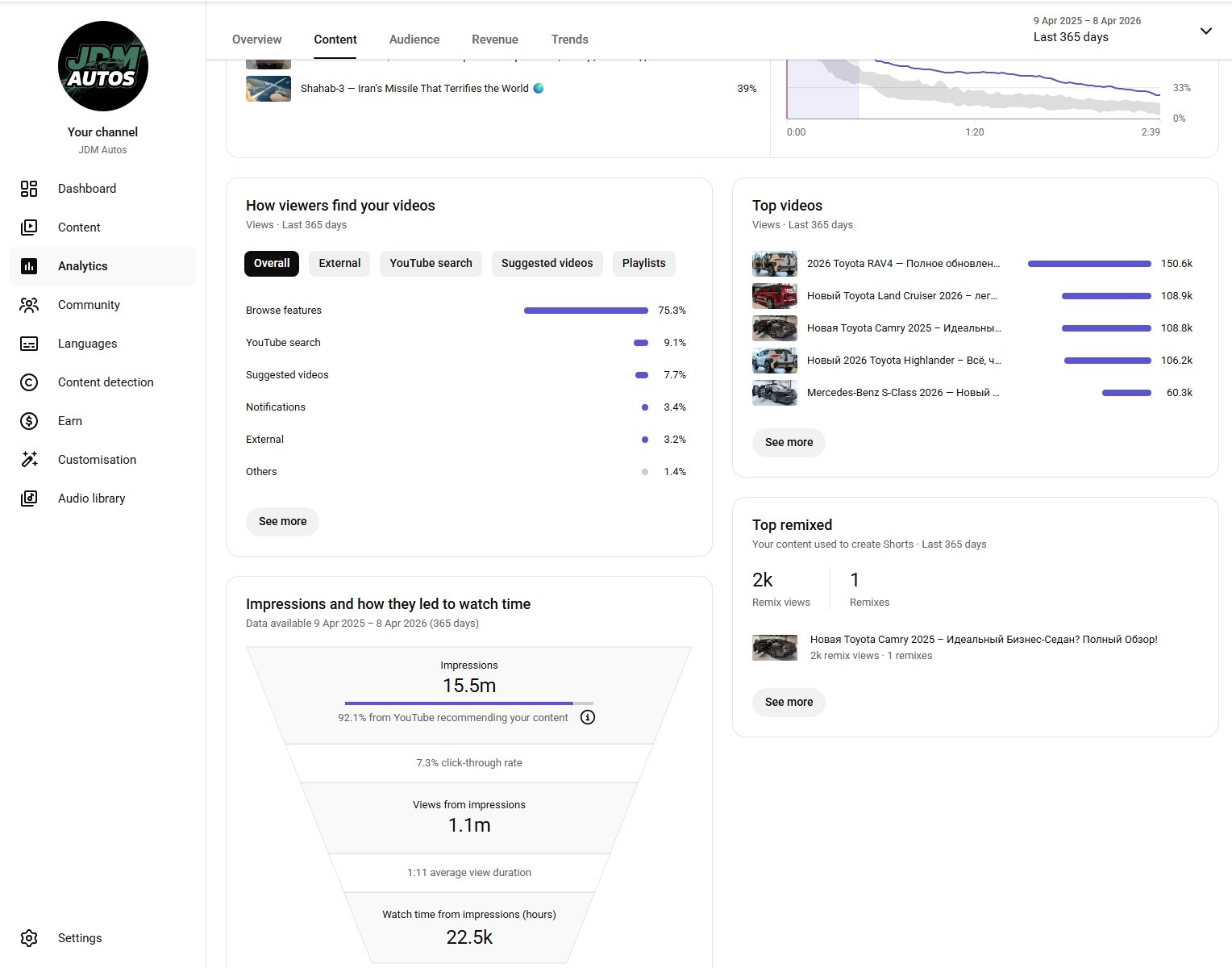Open the 2026 Toyota RAV4 video link
1232x968 pixels.
point(902,264)
